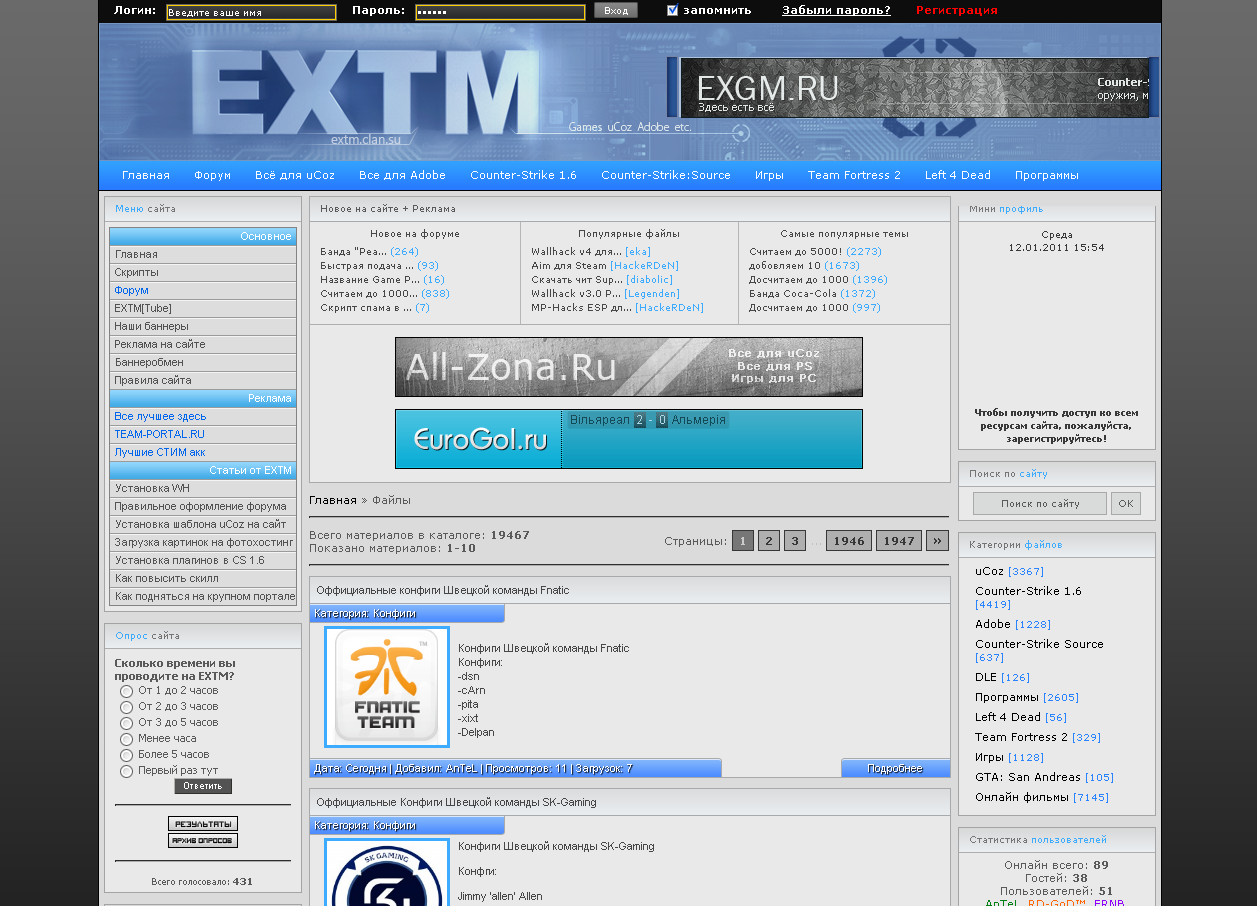Viewport: 1257px width, 906px height.
Task: Open sidebar item 'Скрипты'
Action: [203, 272]
